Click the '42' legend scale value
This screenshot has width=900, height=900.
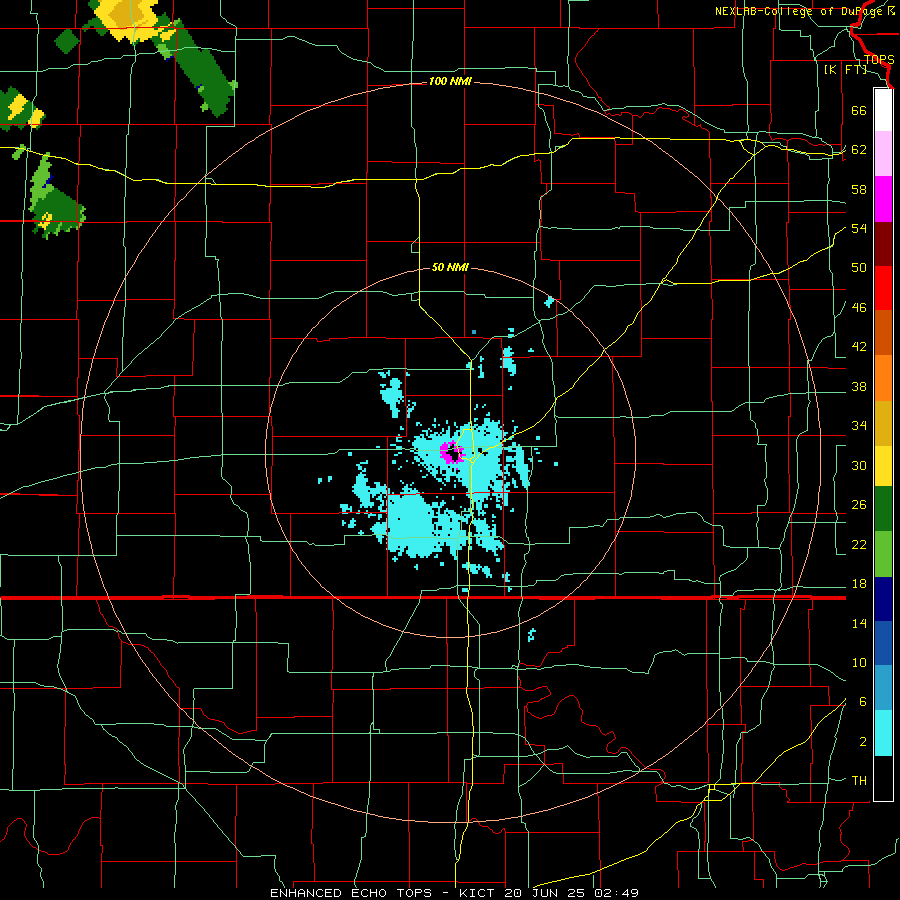pos(859,347)
